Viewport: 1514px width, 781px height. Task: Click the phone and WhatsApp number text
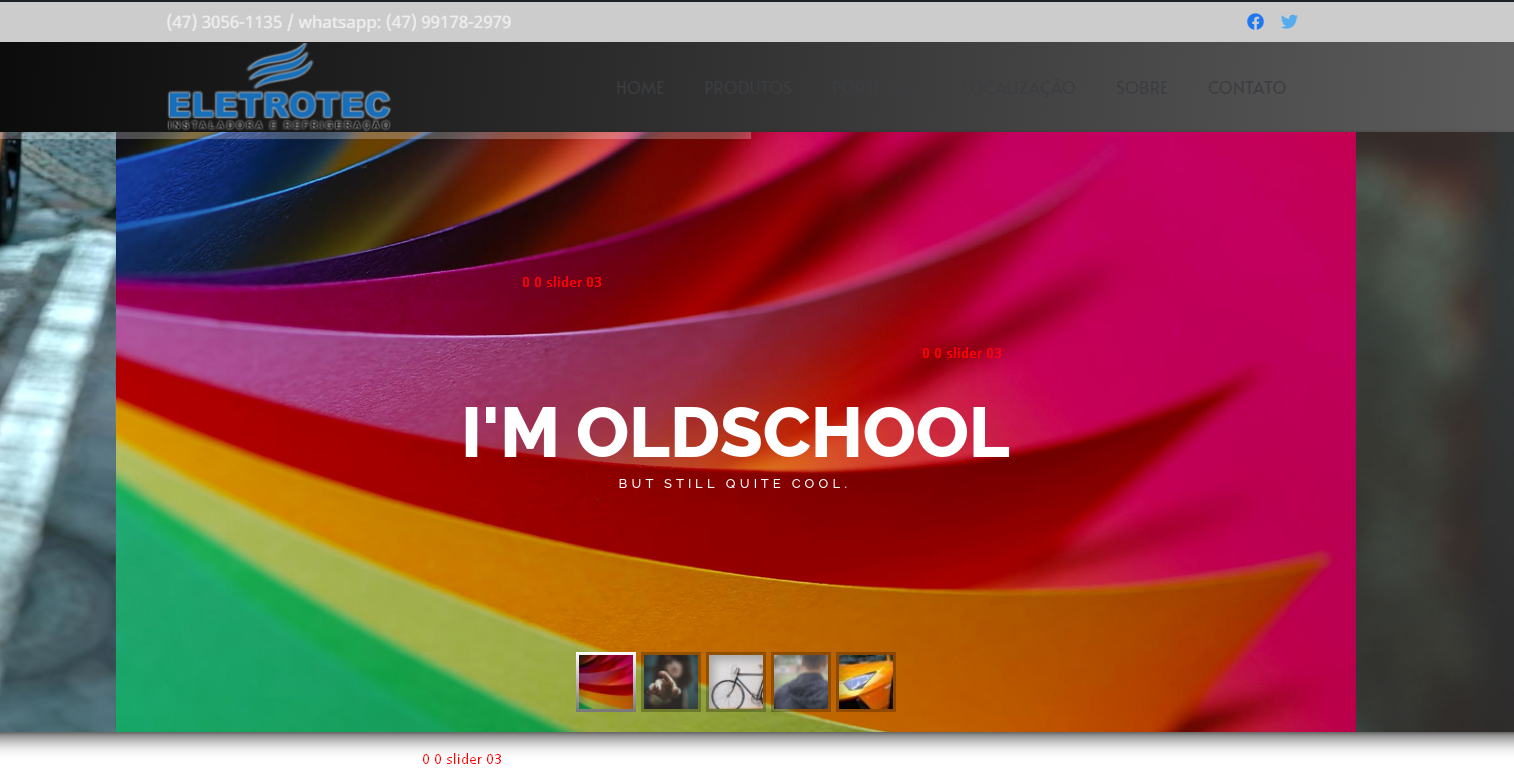(338, 22)
